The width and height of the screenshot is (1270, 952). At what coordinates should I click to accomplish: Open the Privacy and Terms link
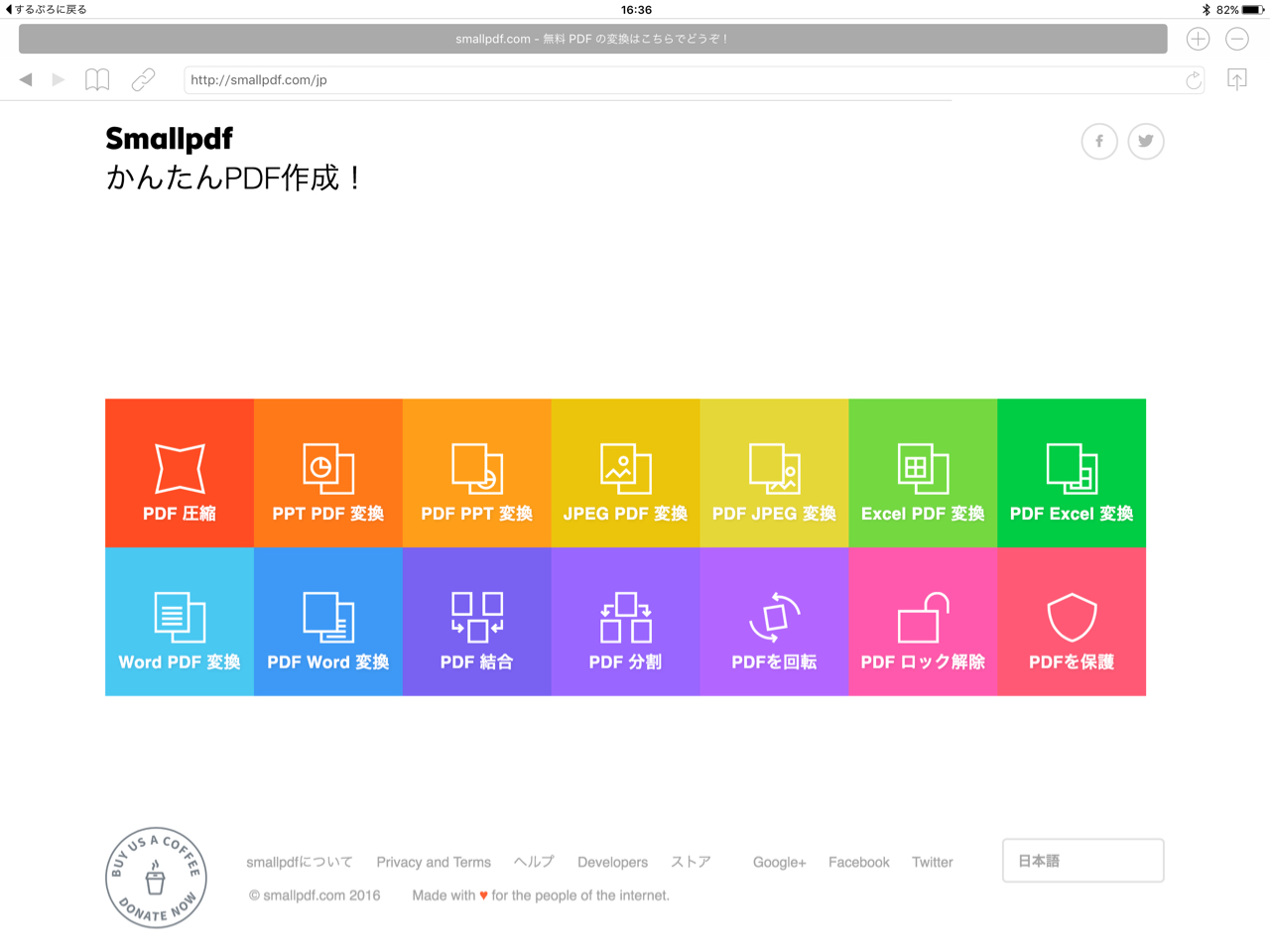click(434, 862)
